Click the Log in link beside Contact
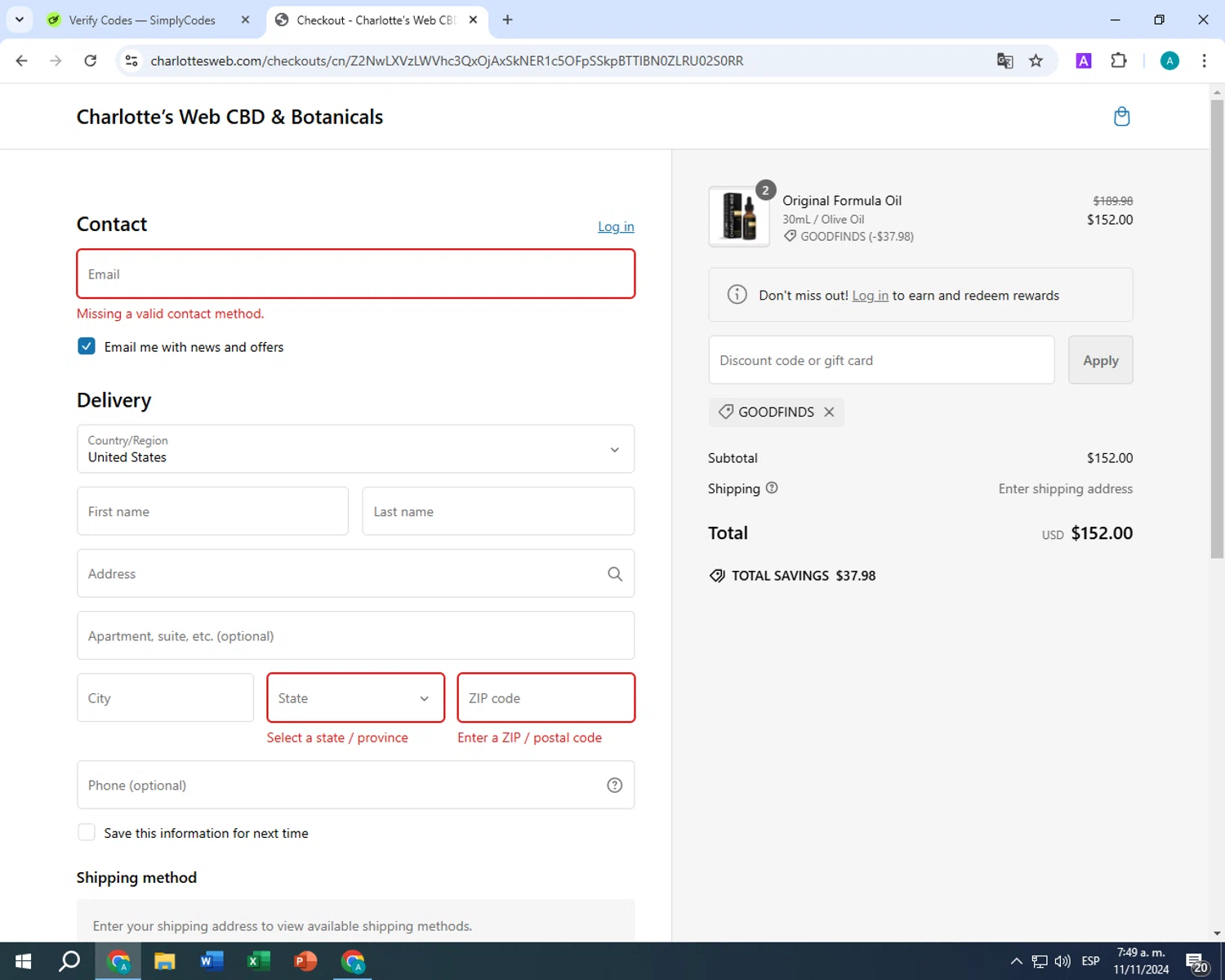 click(x=616, y=227)
